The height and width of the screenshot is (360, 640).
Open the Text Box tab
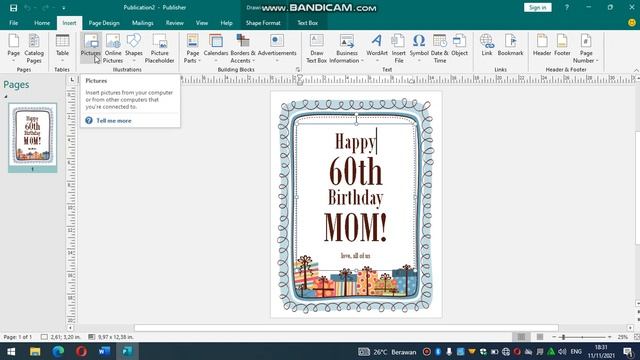[307, 23]
